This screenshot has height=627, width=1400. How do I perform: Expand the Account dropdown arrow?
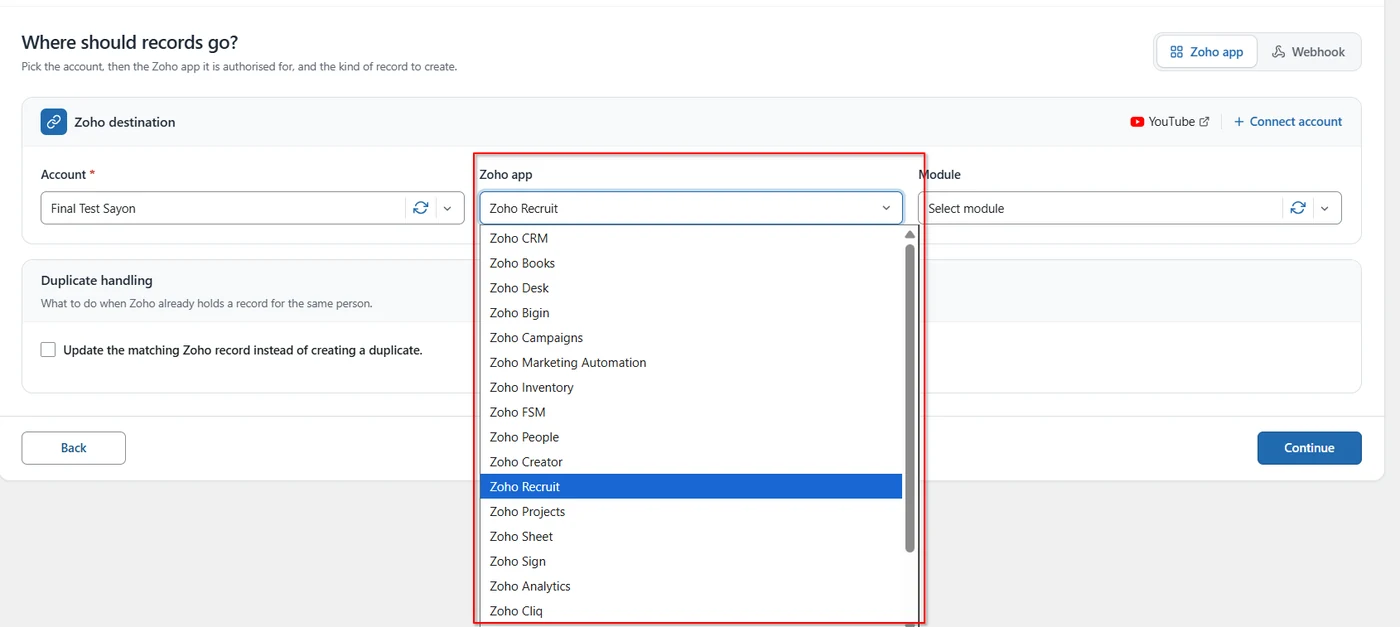point(448,208)
